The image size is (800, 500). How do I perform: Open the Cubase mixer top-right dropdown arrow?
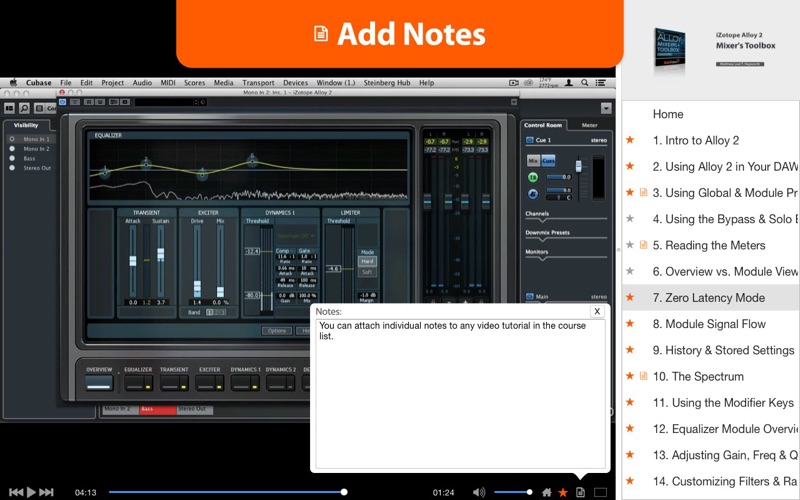pos(606,108)
